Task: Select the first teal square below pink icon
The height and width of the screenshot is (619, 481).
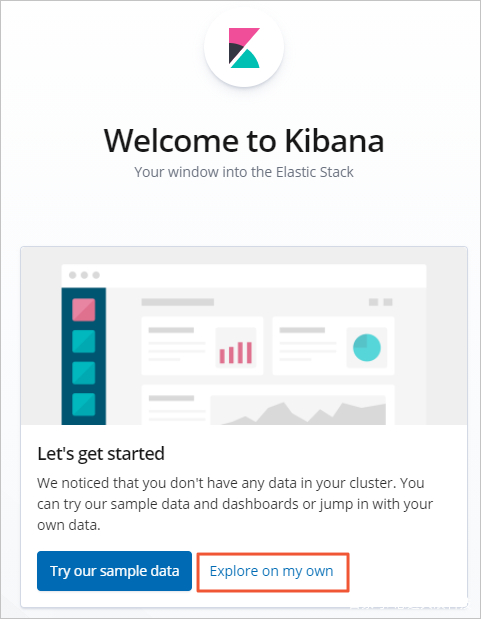Action: pyautogui.click(x=84, y=341)
